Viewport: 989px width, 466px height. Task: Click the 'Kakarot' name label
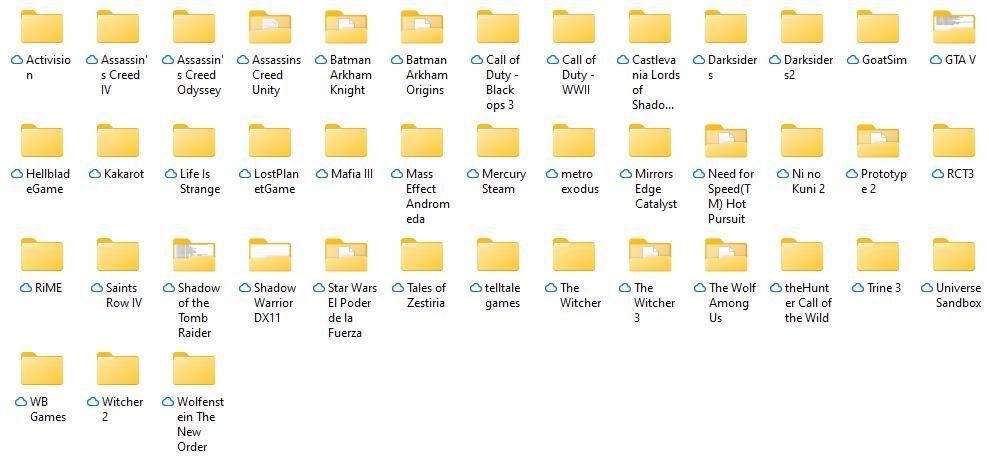tap(124, 174)
